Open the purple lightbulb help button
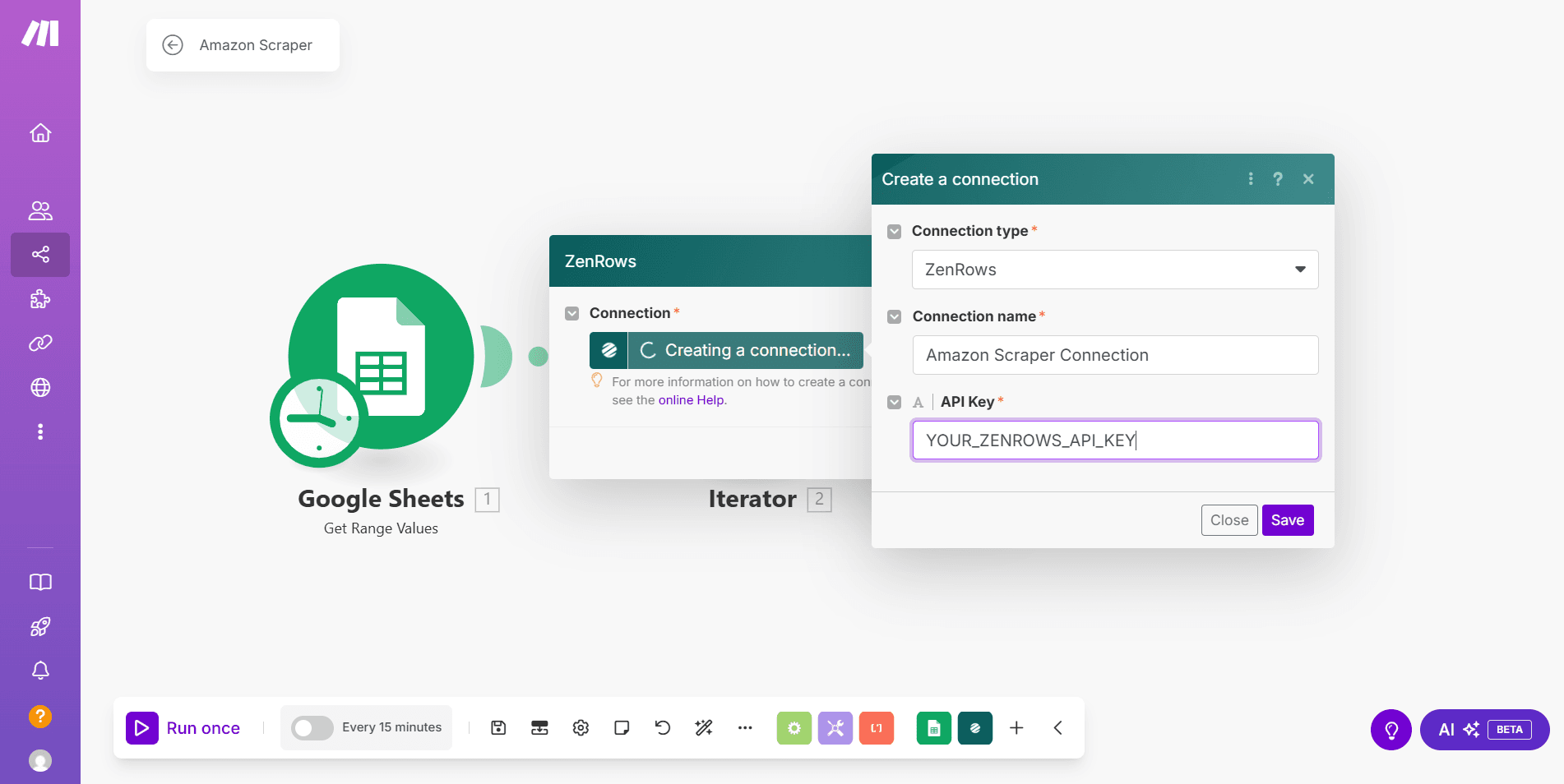 (x=1391, y=730)
